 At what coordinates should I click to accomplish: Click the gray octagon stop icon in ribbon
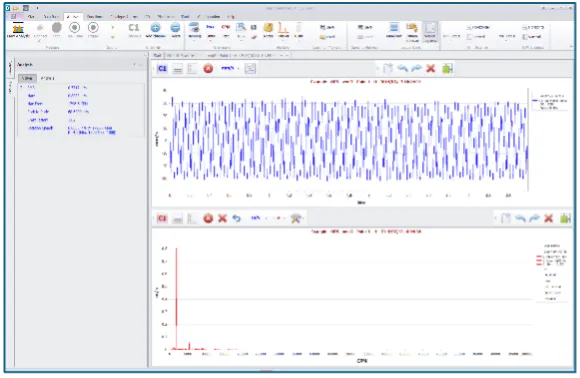[57, 27]
